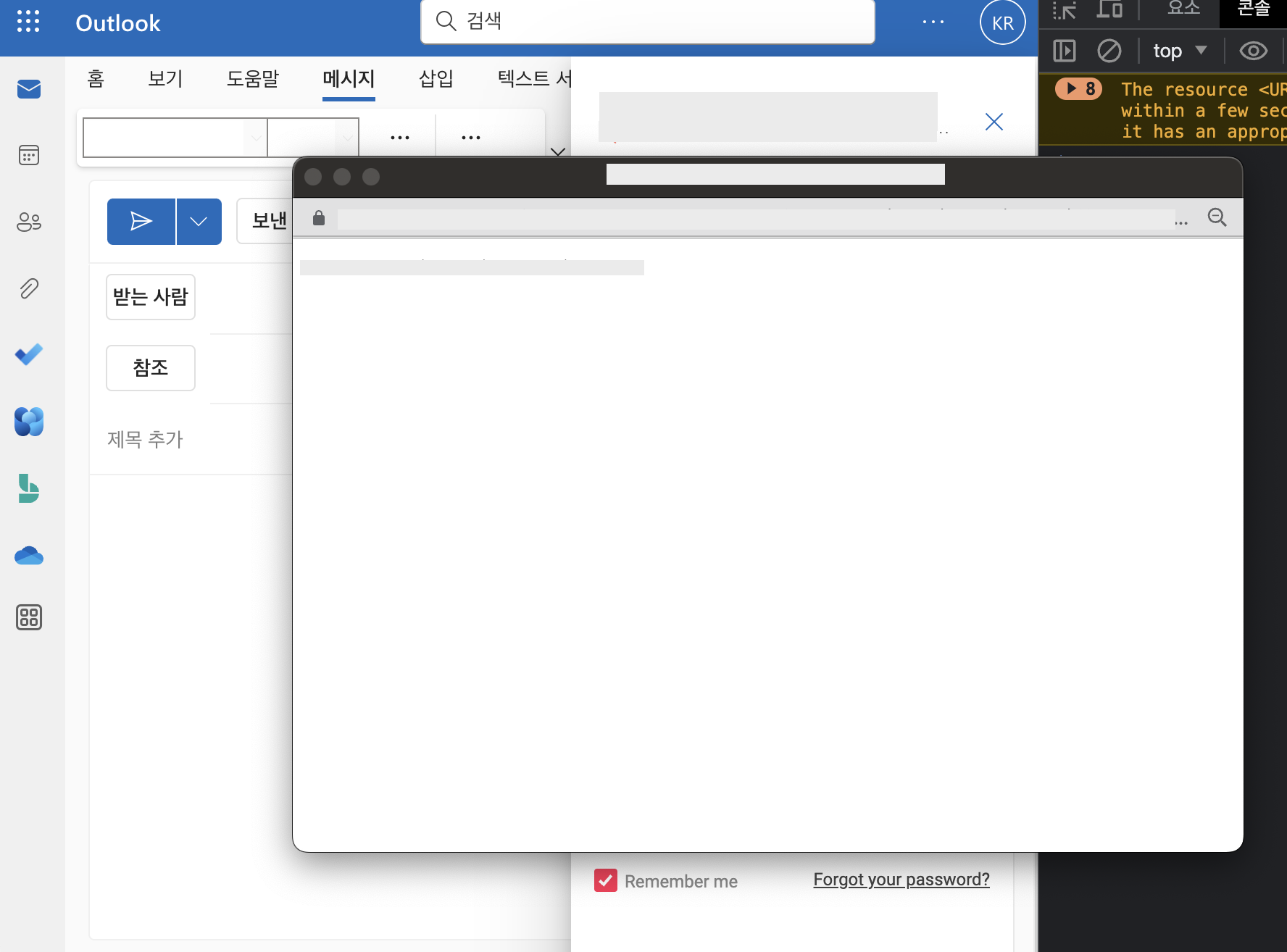Show the DevTools console sidebar

[x=1065, y=51]
